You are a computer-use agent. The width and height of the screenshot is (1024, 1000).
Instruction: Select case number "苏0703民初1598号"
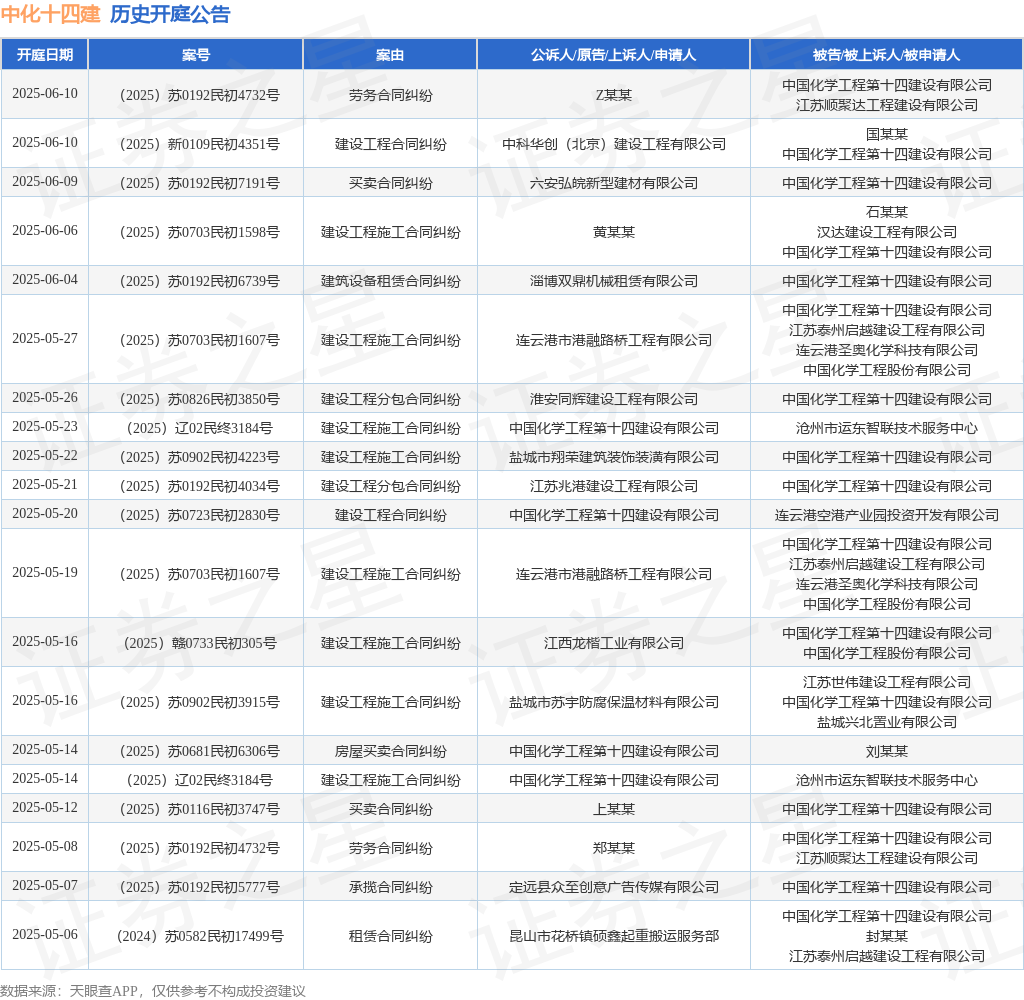223,233
